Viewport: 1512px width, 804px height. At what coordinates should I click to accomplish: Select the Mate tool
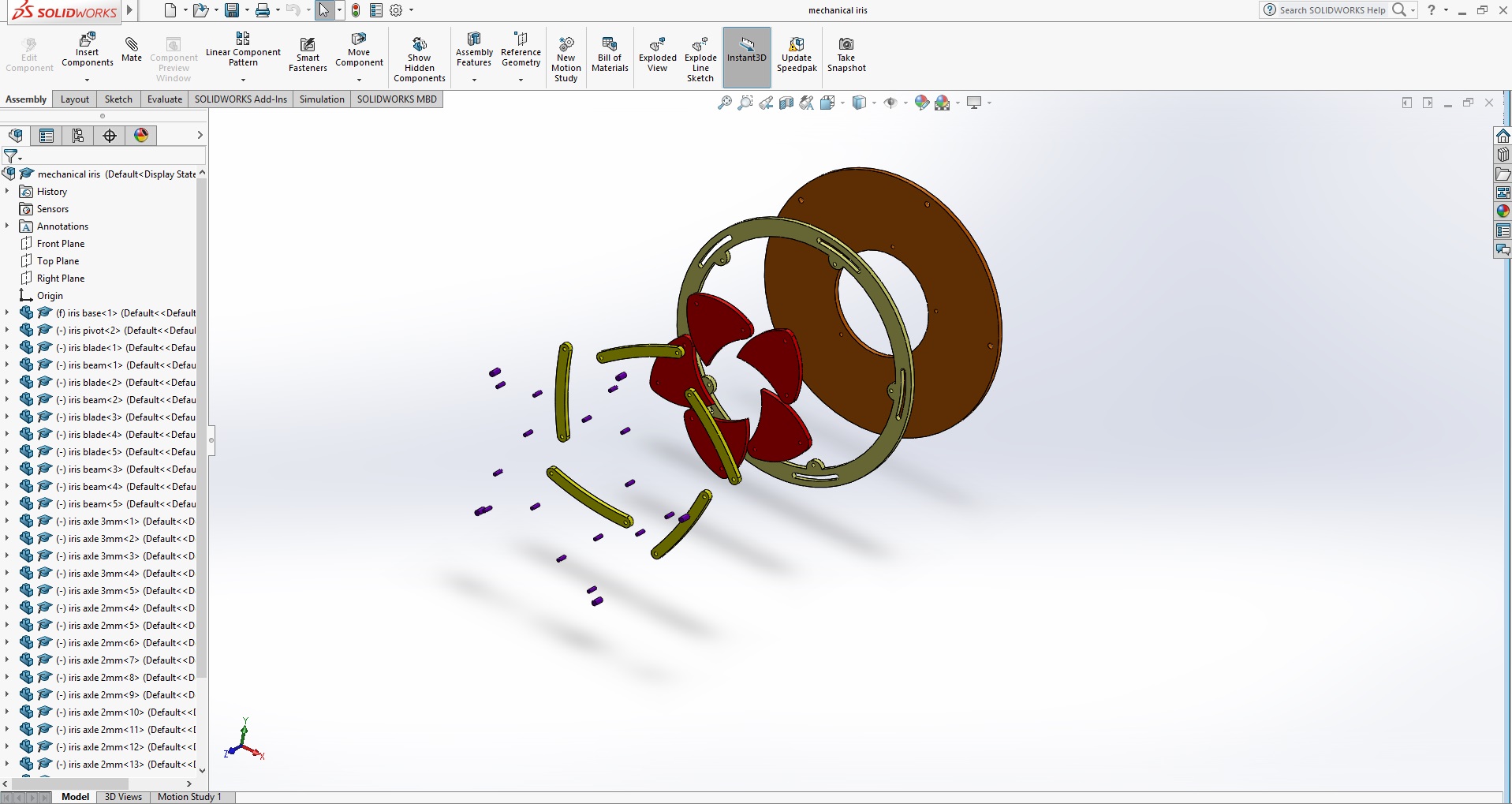pyautogui.click(x=132, y=49)
